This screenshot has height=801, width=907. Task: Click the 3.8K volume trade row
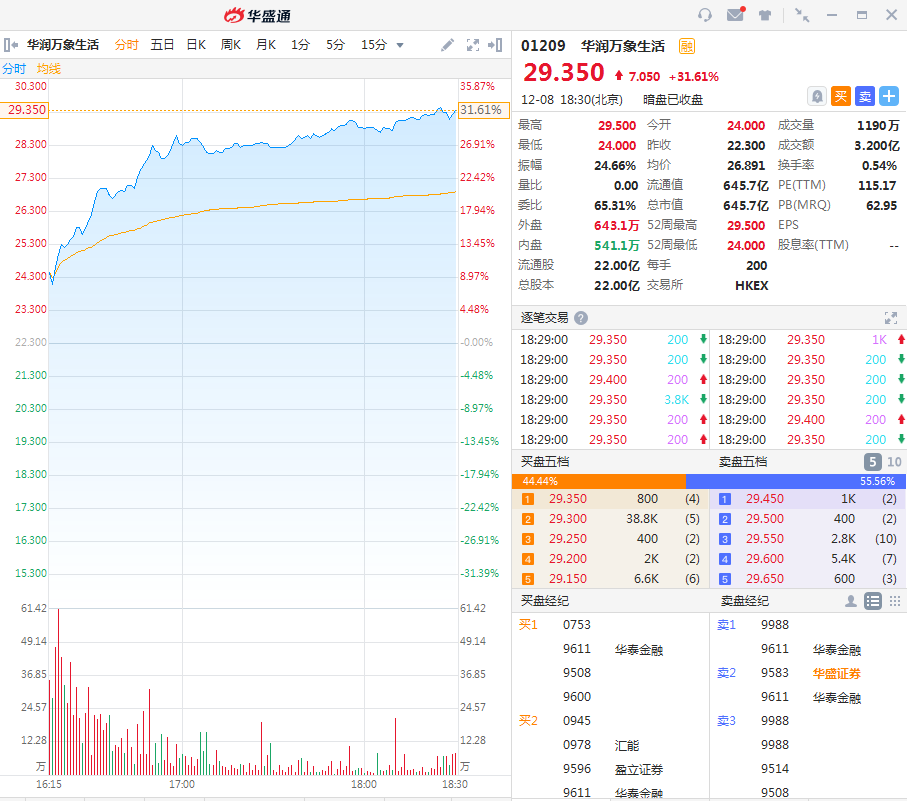(x=610, y=400)
